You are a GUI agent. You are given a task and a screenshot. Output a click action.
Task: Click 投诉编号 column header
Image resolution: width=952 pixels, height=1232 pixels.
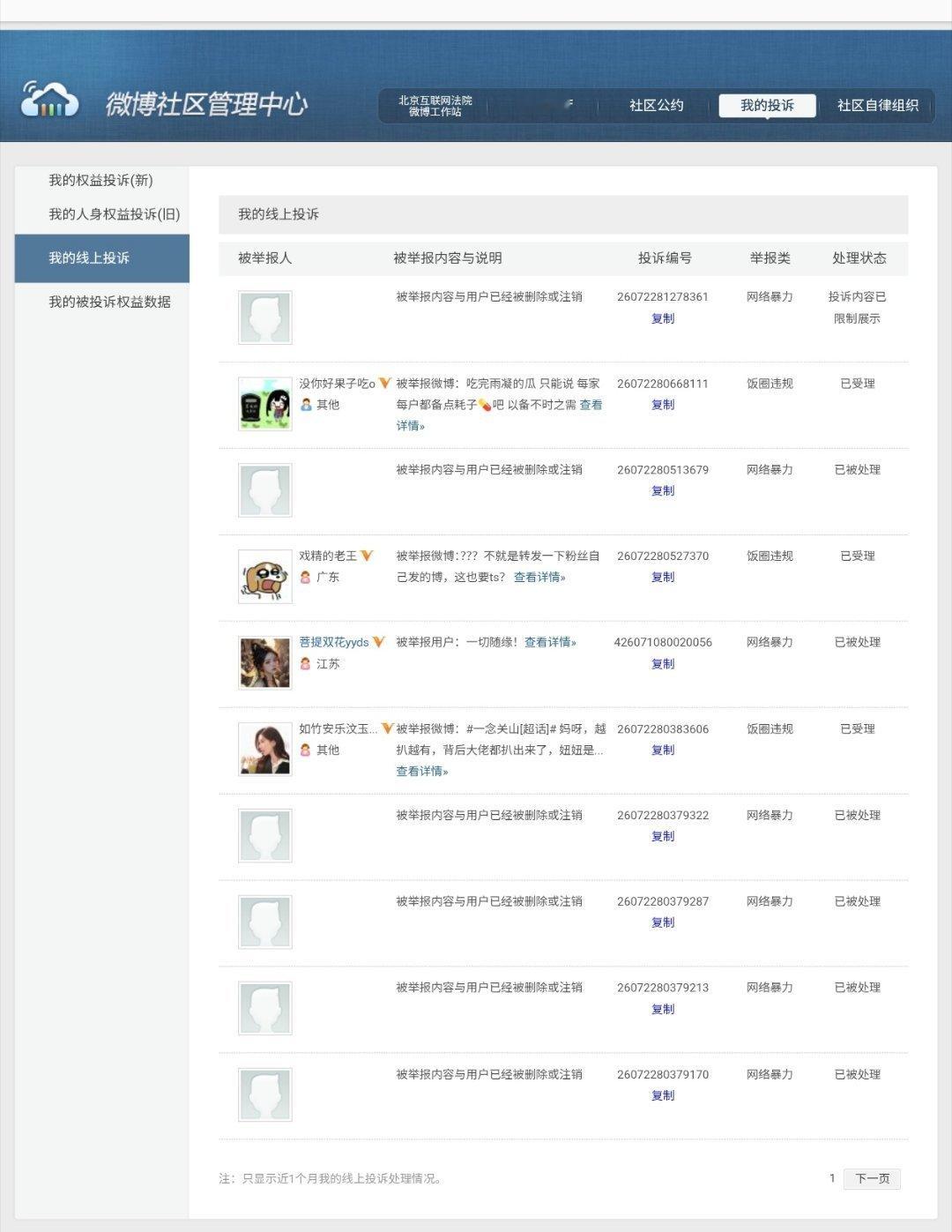[665, 258]
